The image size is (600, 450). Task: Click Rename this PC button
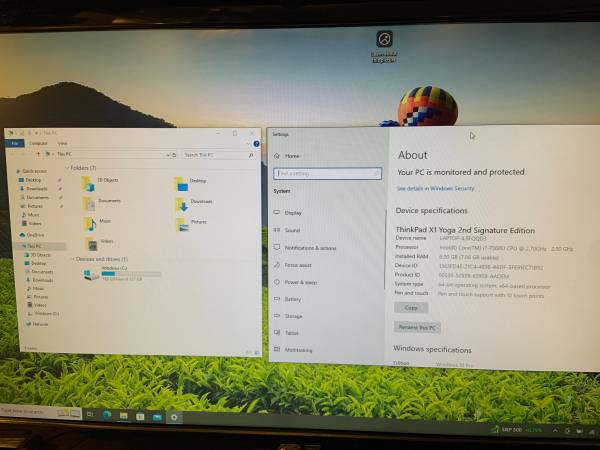[417, 328]
